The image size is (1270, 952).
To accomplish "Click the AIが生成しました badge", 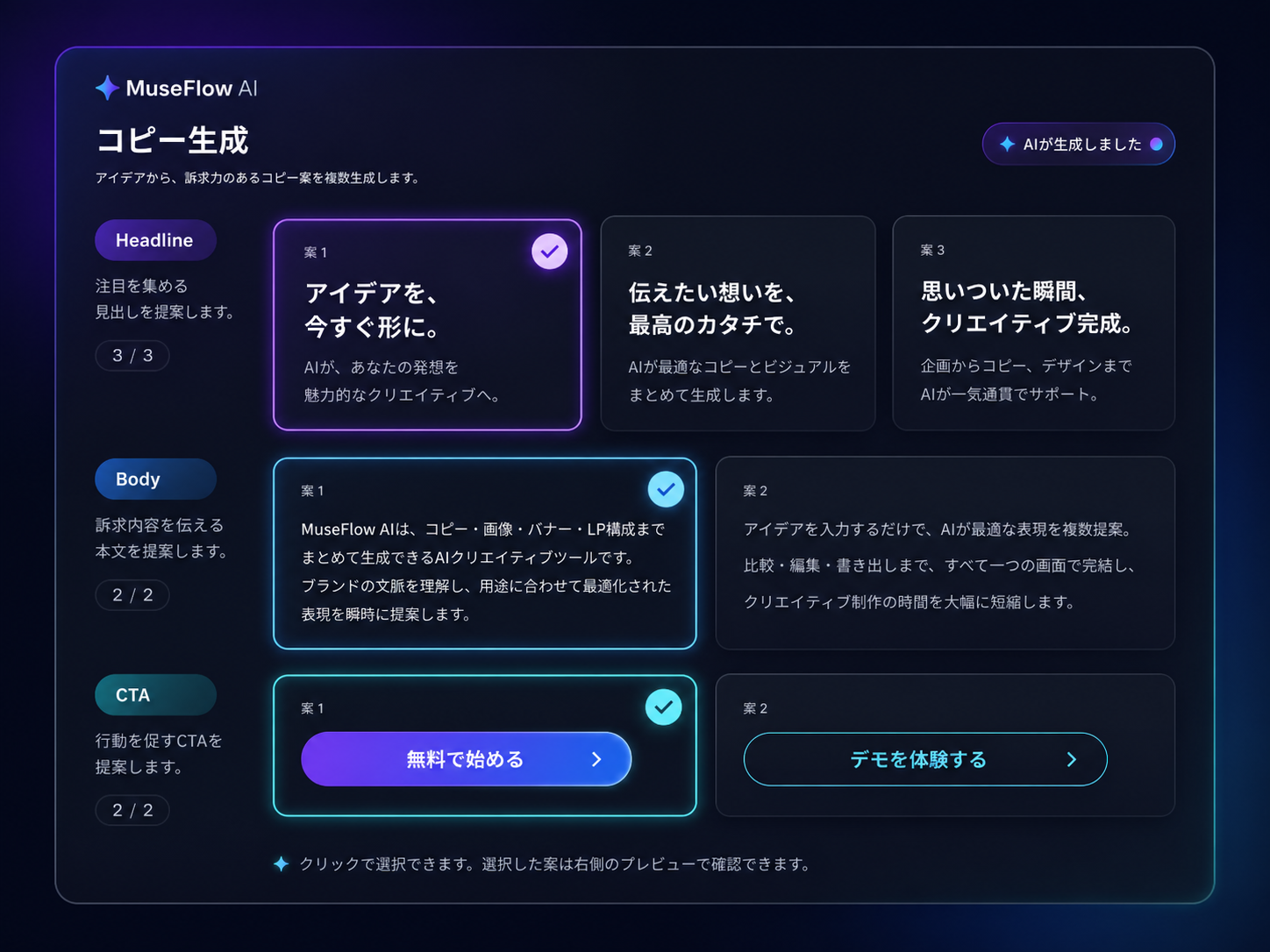I will tap(1079, 144).
